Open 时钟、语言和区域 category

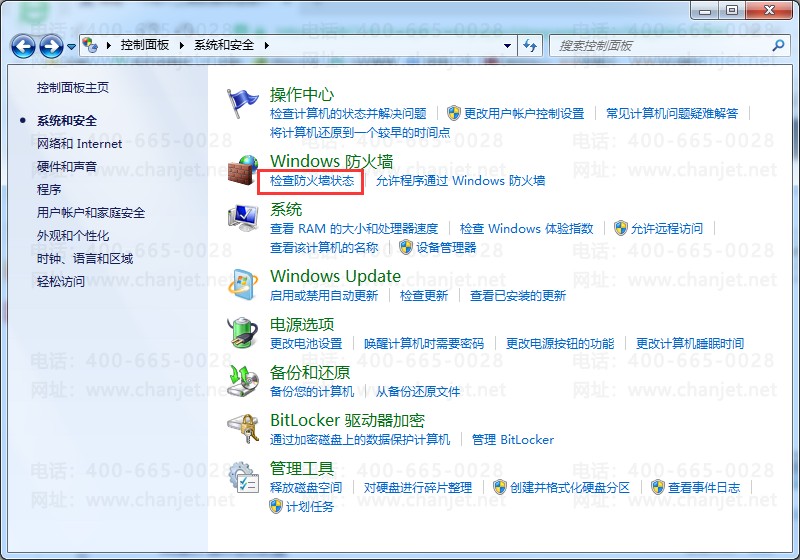click(x=85, y=259)
